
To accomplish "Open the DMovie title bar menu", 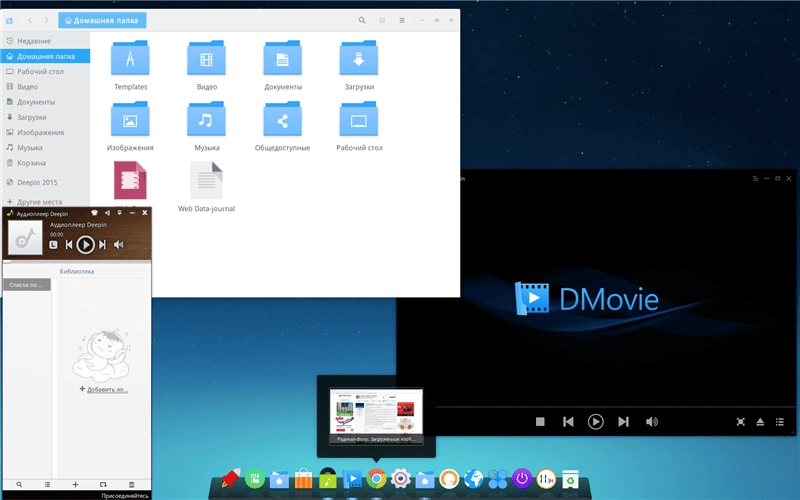I will (x=756, y=179).
